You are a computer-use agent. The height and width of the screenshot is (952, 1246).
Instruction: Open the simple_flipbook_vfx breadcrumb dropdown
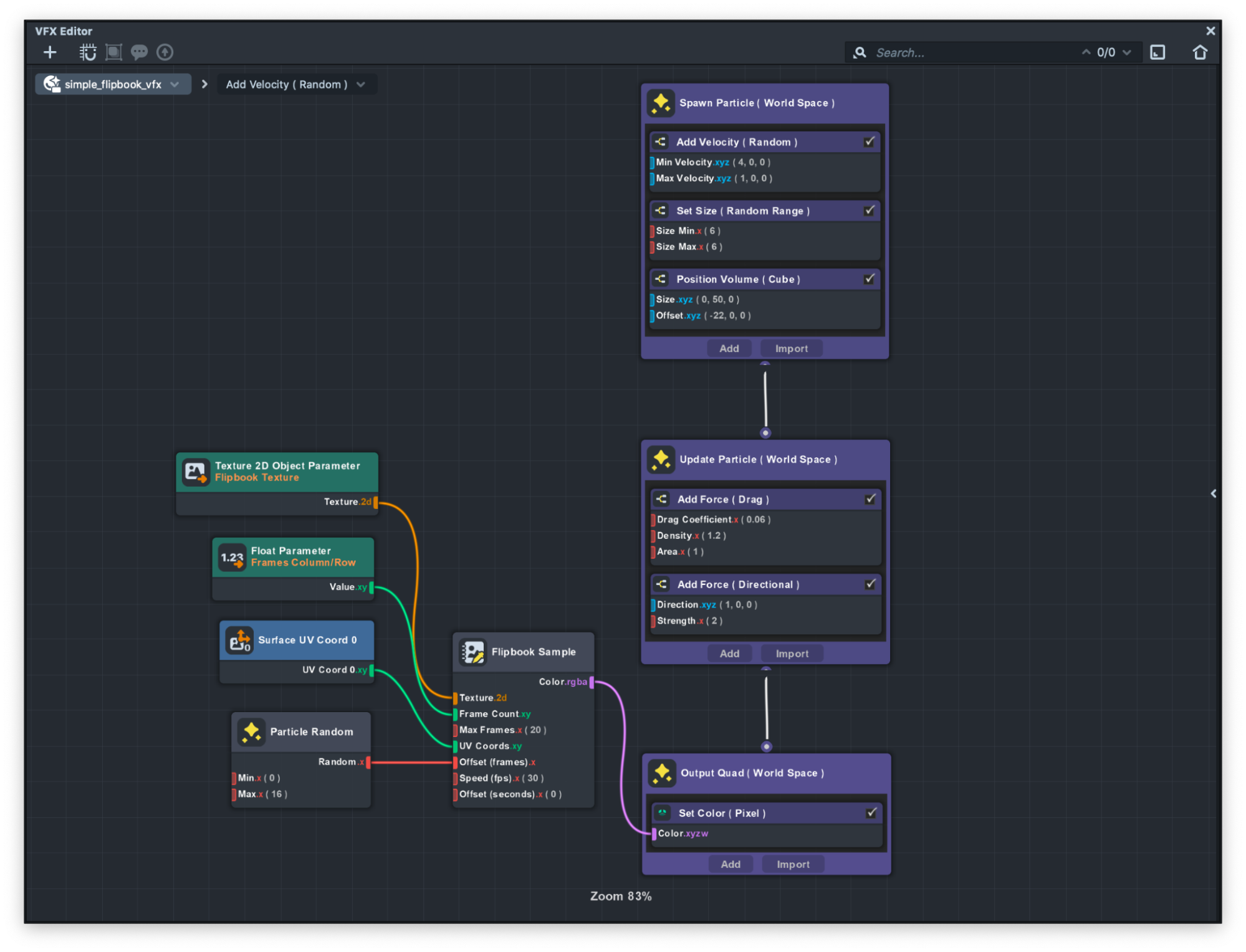pyautogui.click(x=175, y=85)
